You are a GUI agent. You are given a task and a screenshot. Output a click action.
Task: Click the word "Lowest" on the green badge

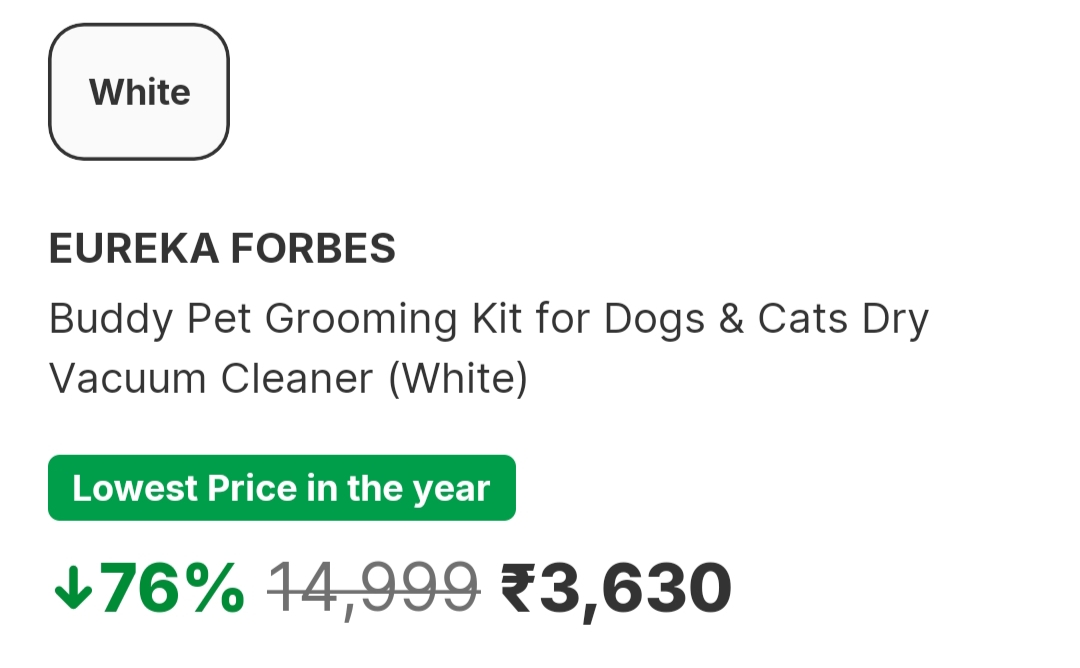135,489
